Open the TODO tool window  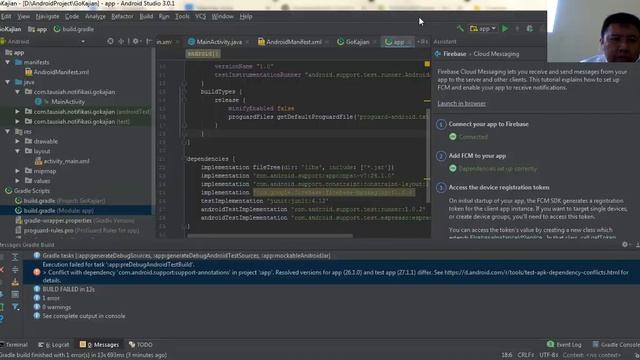tap(140, 344)
